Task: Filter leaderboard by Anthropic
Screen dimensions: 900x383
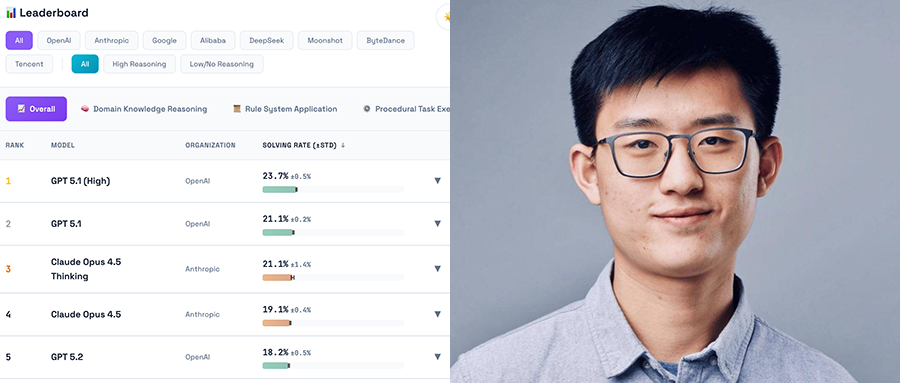Action: click(111, 41)
